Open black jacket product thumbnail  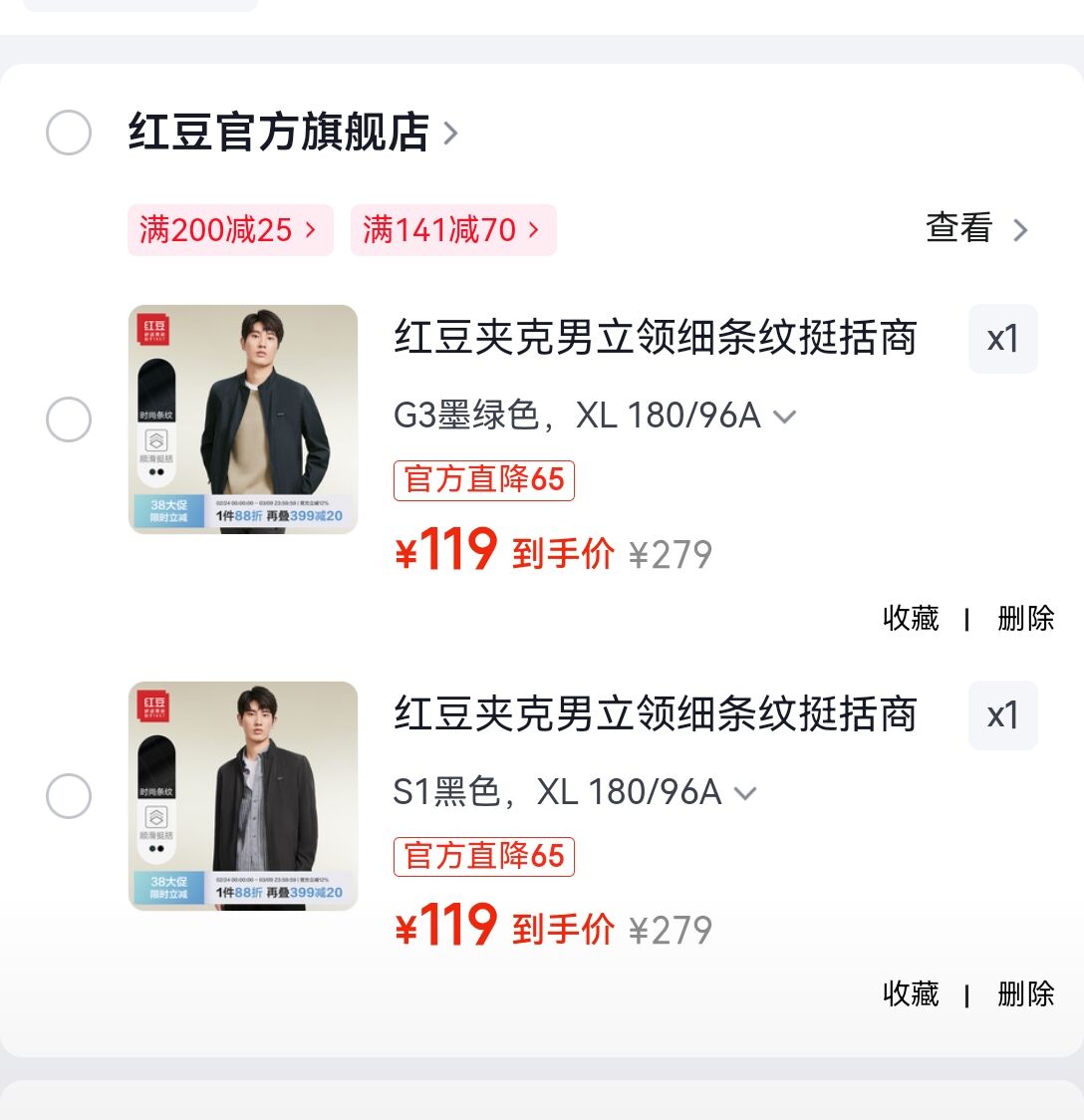pyautogui.click(x=243, y=796)
